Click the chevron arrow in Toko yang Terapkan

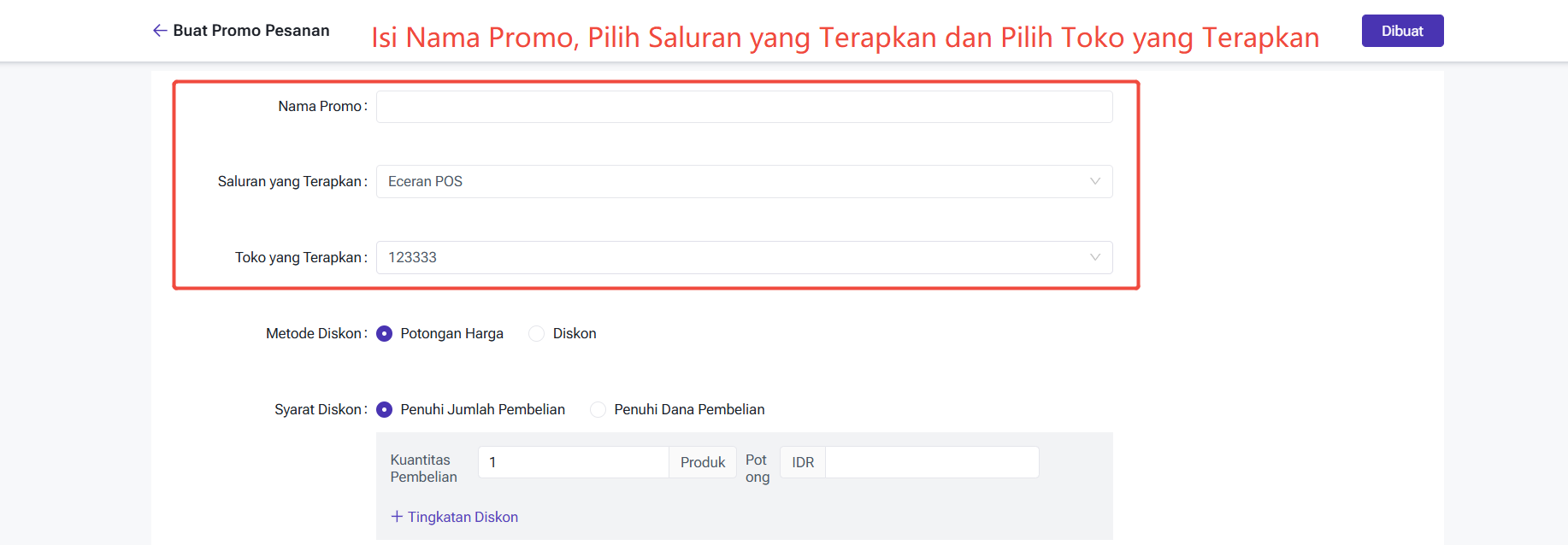pyautogui.click(x=1094, y=257)
